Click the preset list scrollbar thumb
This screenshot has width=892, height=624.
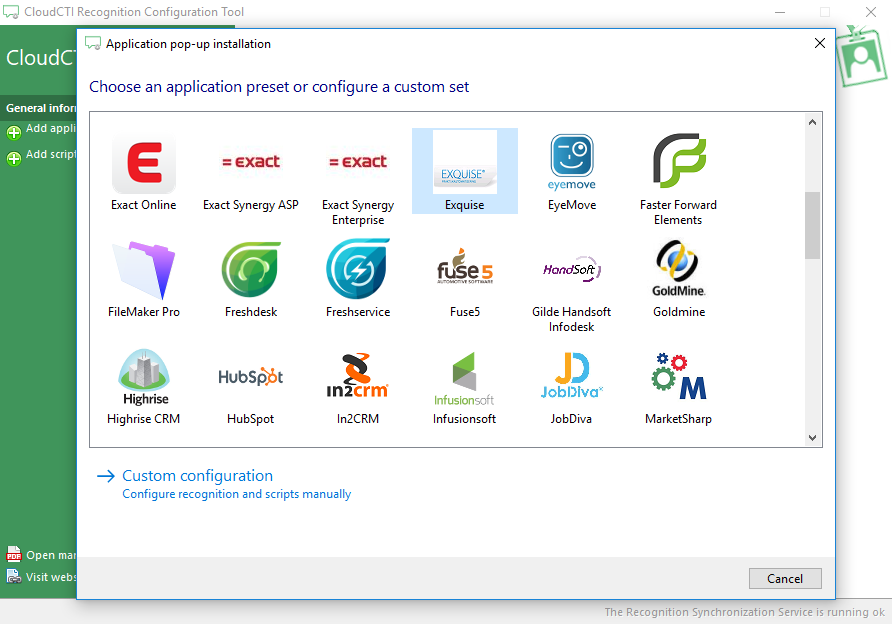click(812, 225)
